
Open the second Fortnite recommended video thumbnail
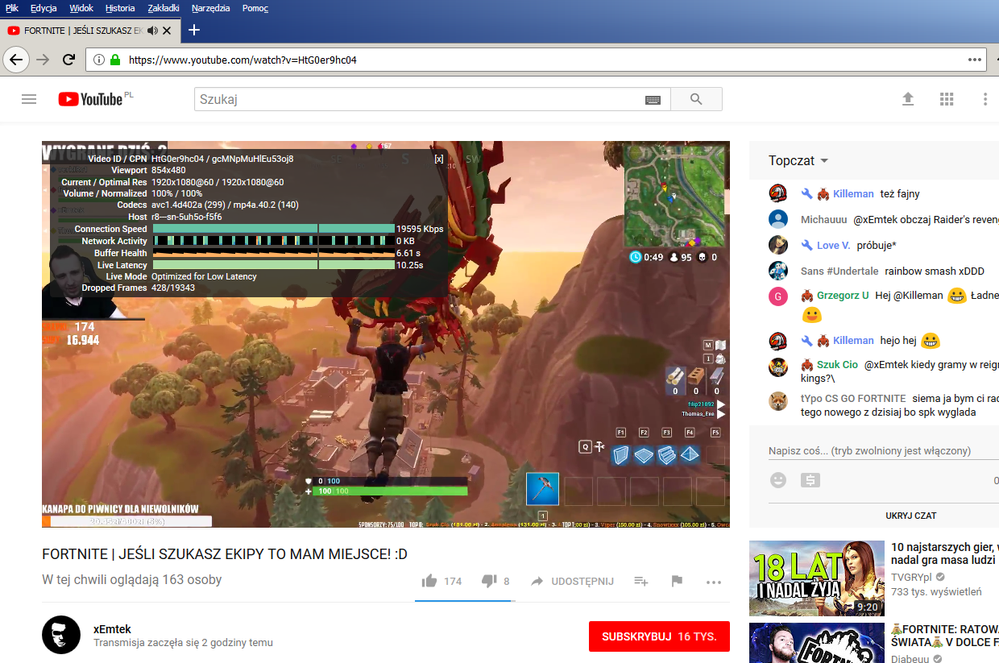(x=817, y=643)
